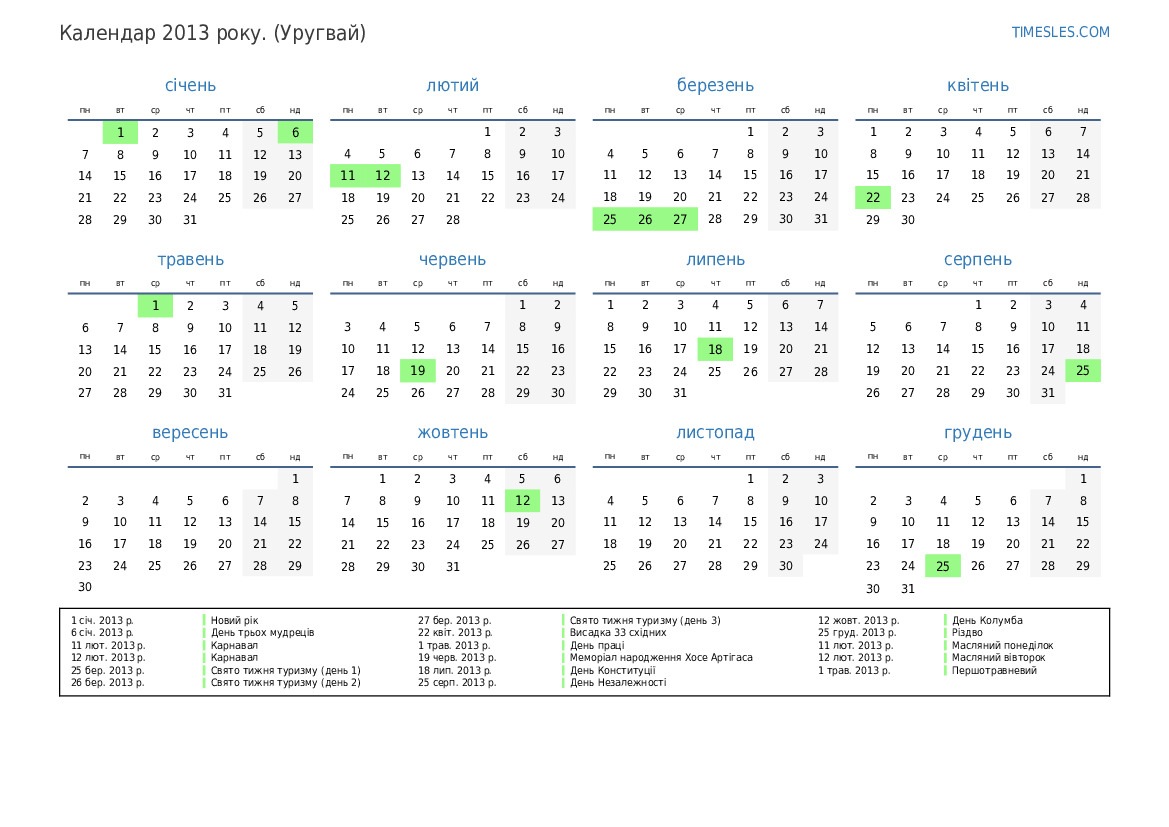Click legend date '25 серп. 2013 р.'
The height and width of the screenshot is (827, 1169).
tap(457, 682)
